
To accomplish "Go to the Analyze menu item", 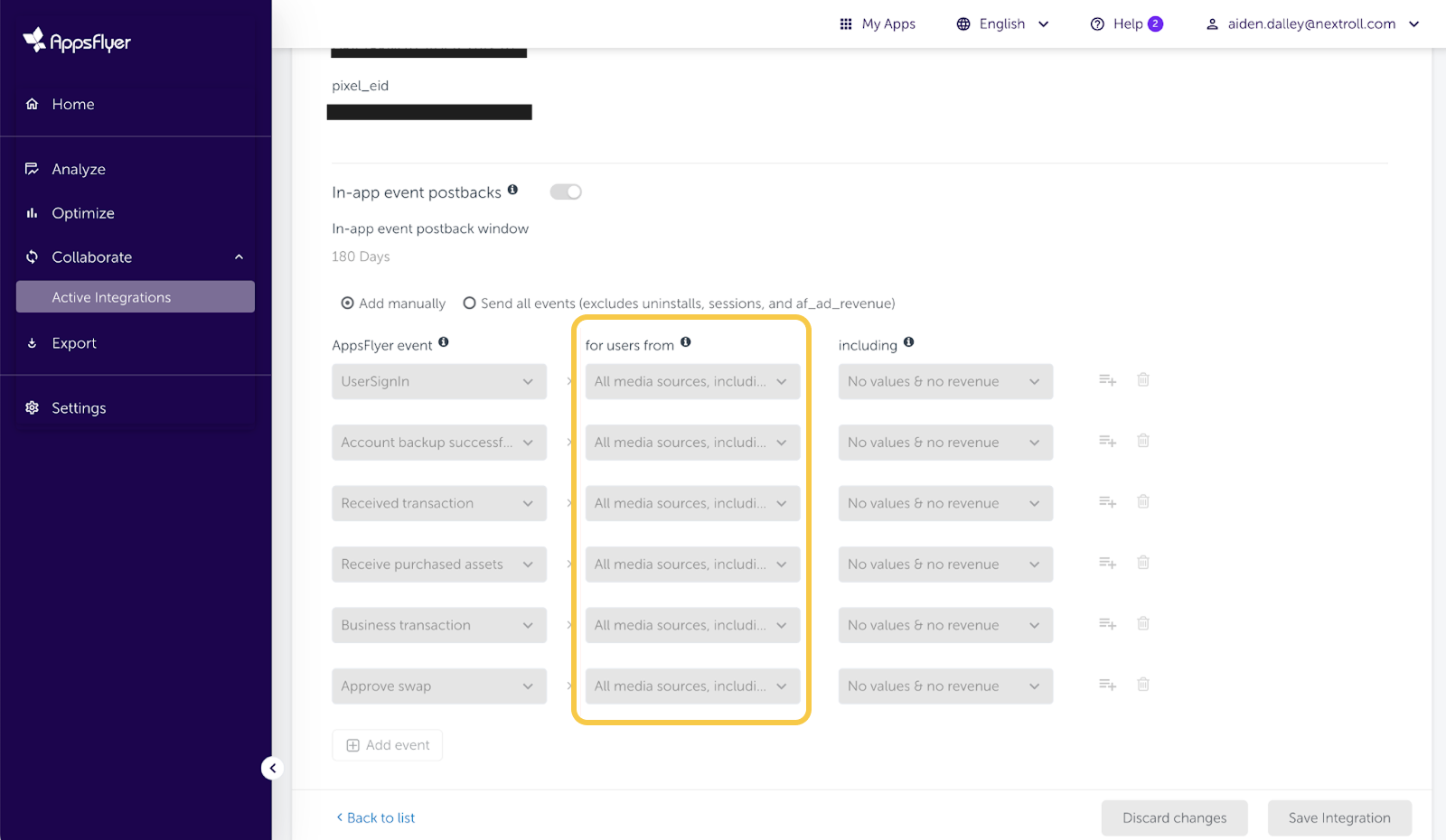I will [x=79, y=169].
